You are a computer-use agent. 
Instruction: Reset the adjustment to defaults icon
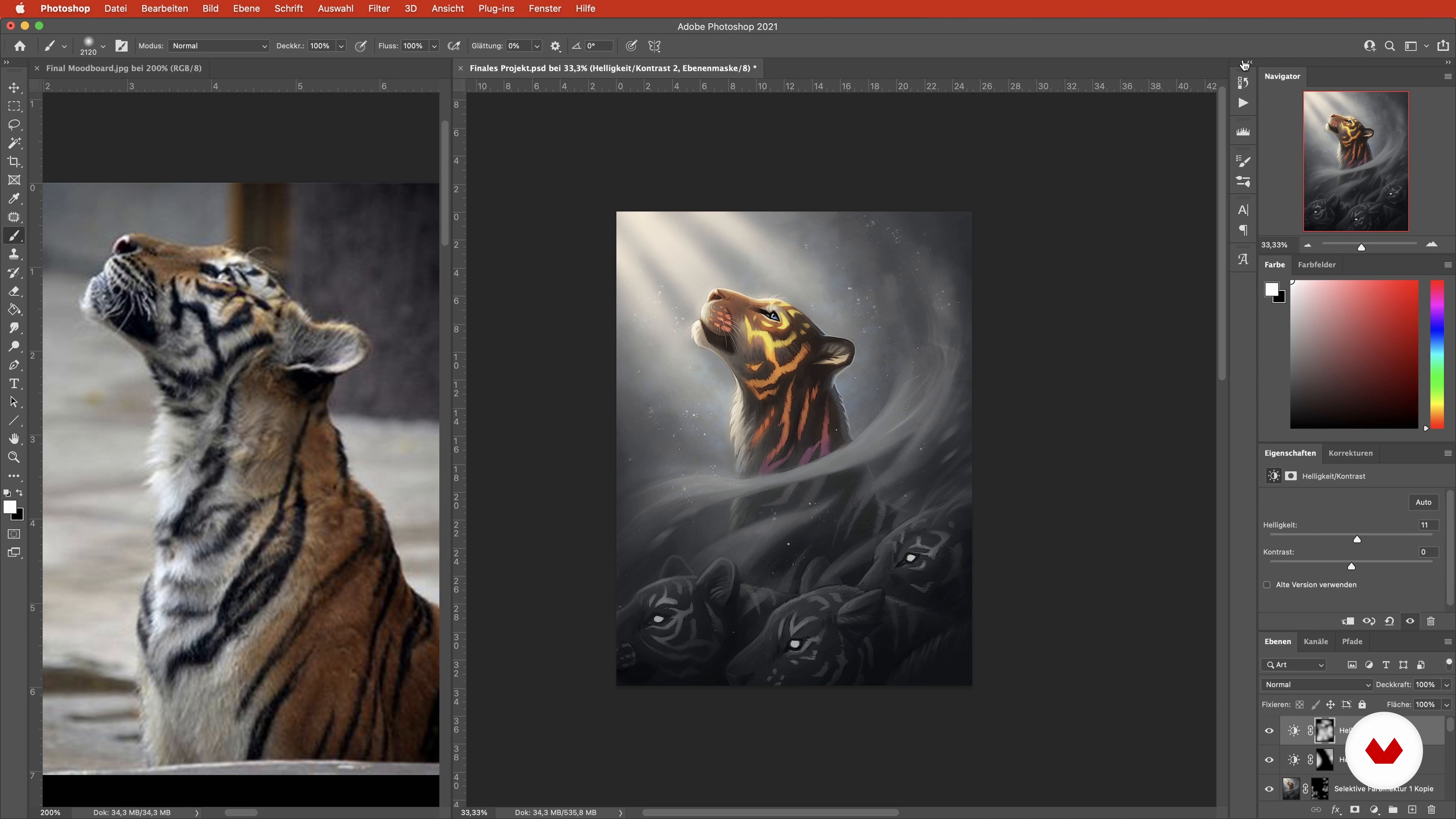pyautogui.click(x=1389, y=621)
